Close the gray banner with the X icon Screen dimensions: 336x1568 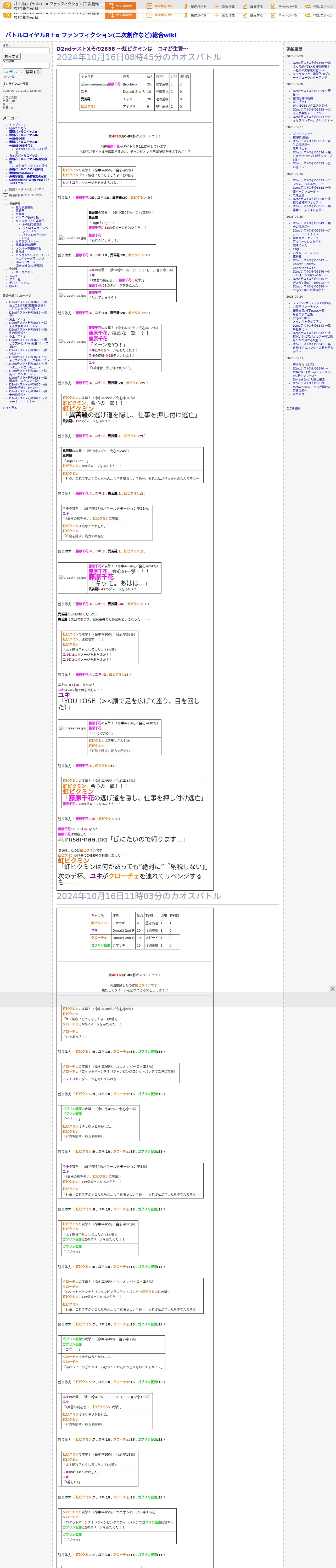332,989
